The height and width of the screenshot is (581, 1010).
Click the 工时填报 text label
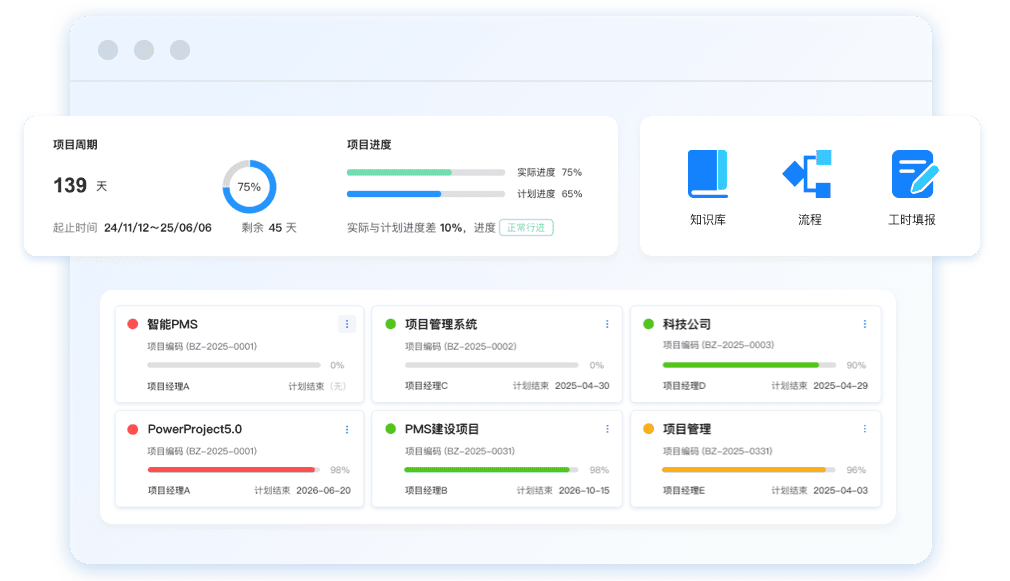point(912,220)
